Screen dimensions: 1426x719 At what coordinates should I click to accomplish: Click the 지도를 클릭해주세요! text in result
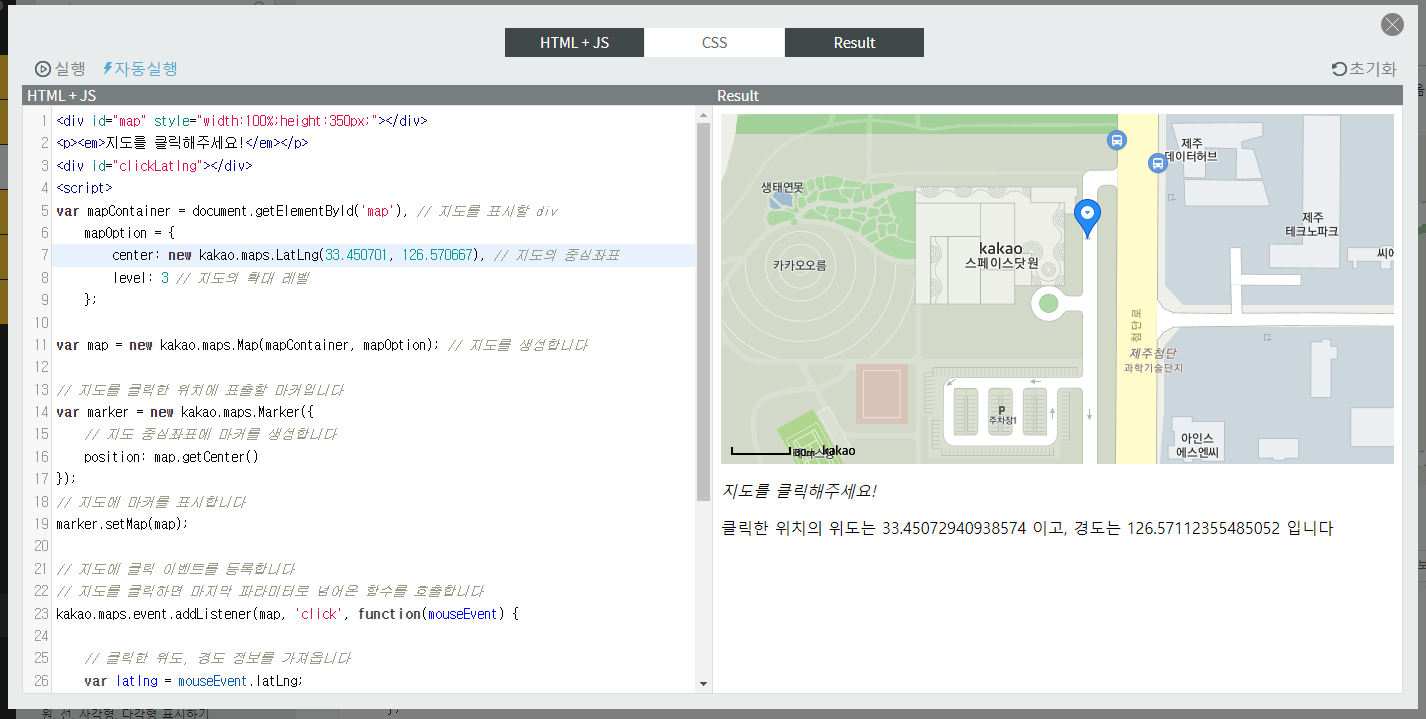pos(799,491)
